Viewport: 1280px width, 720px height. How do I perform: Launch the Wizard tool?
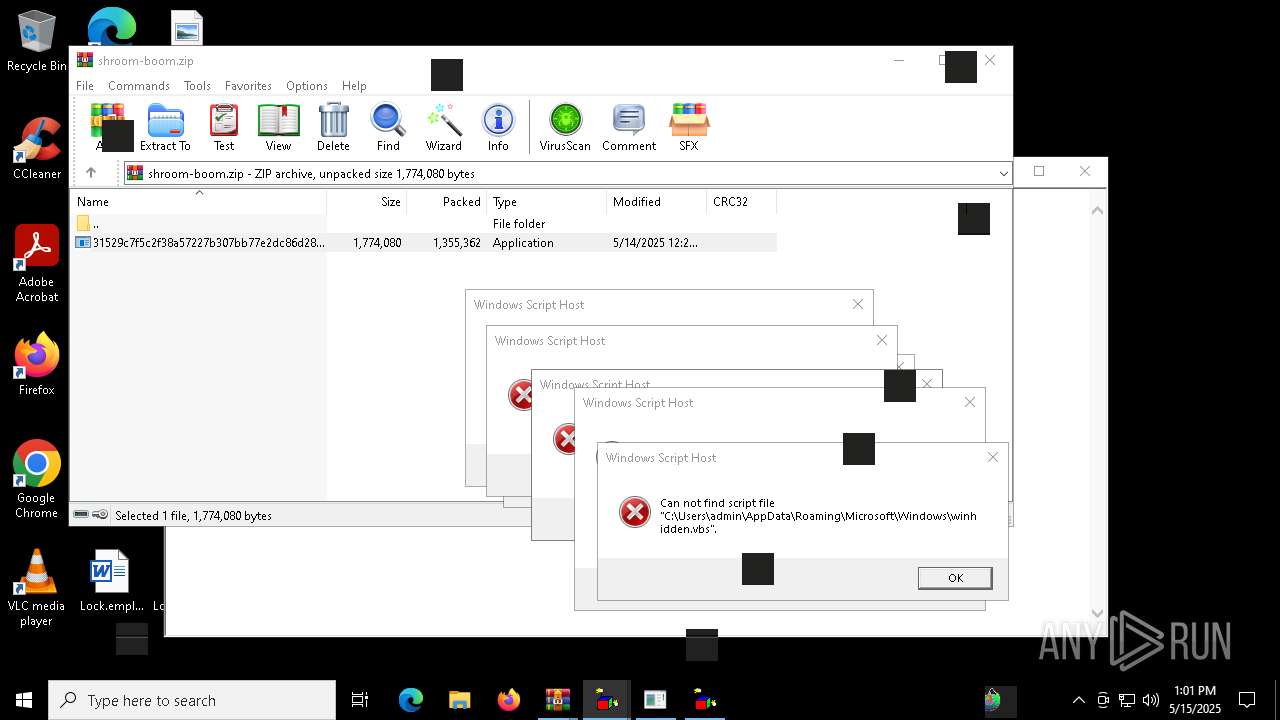443,127
